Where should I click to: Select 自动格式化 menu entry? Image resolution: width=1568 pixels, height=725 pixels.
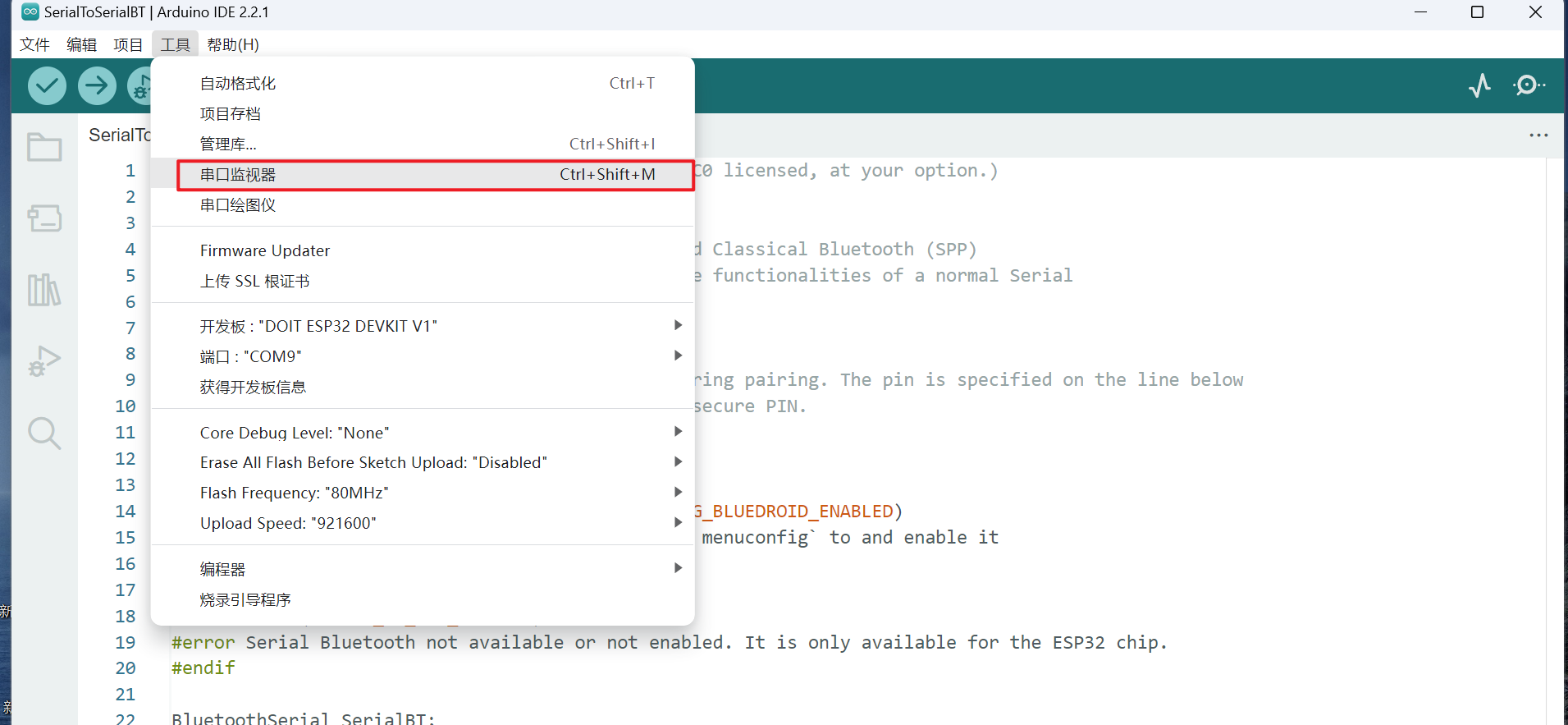[423, 83]
